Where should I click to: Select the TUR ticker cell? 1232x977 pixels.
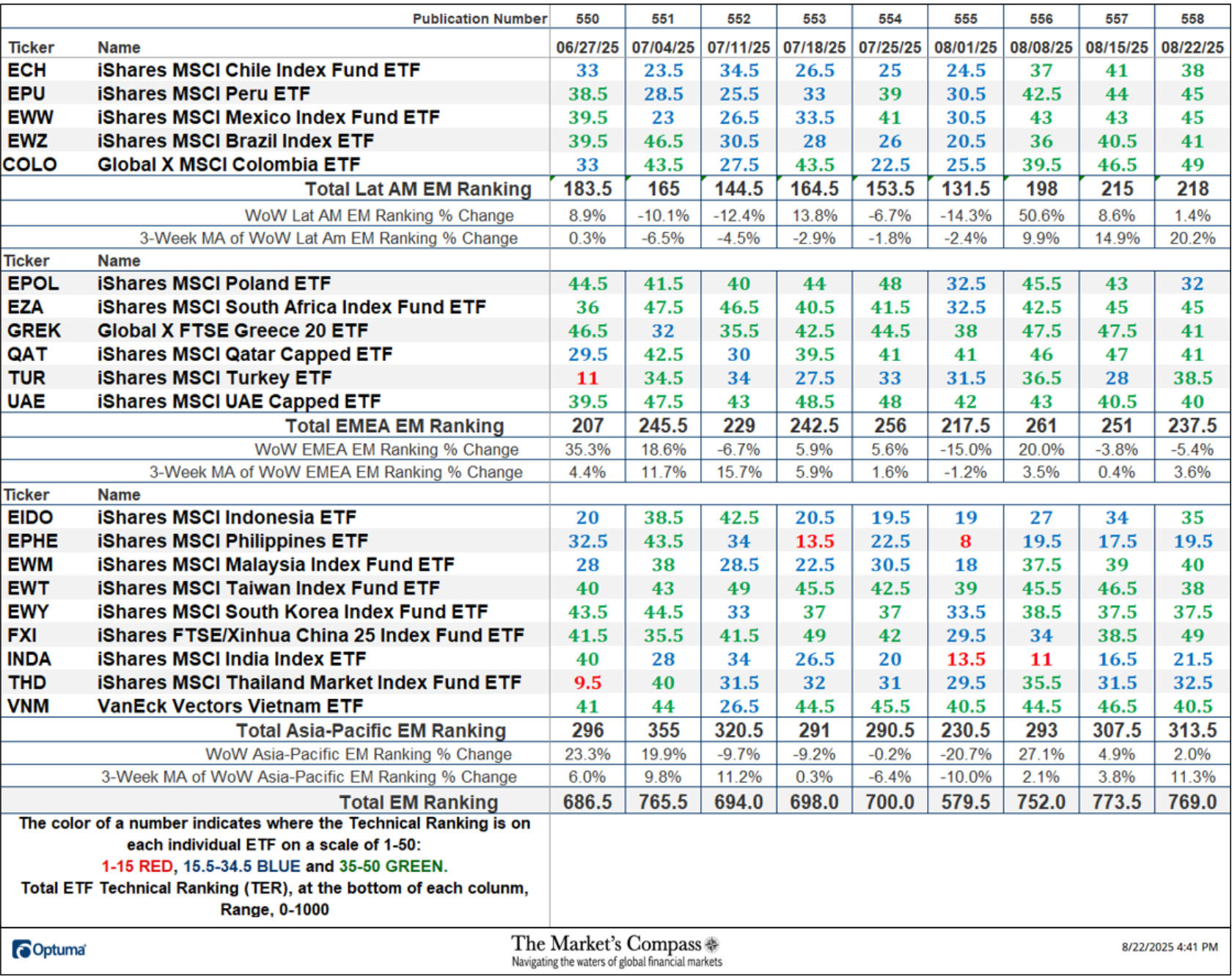[26, 378]
